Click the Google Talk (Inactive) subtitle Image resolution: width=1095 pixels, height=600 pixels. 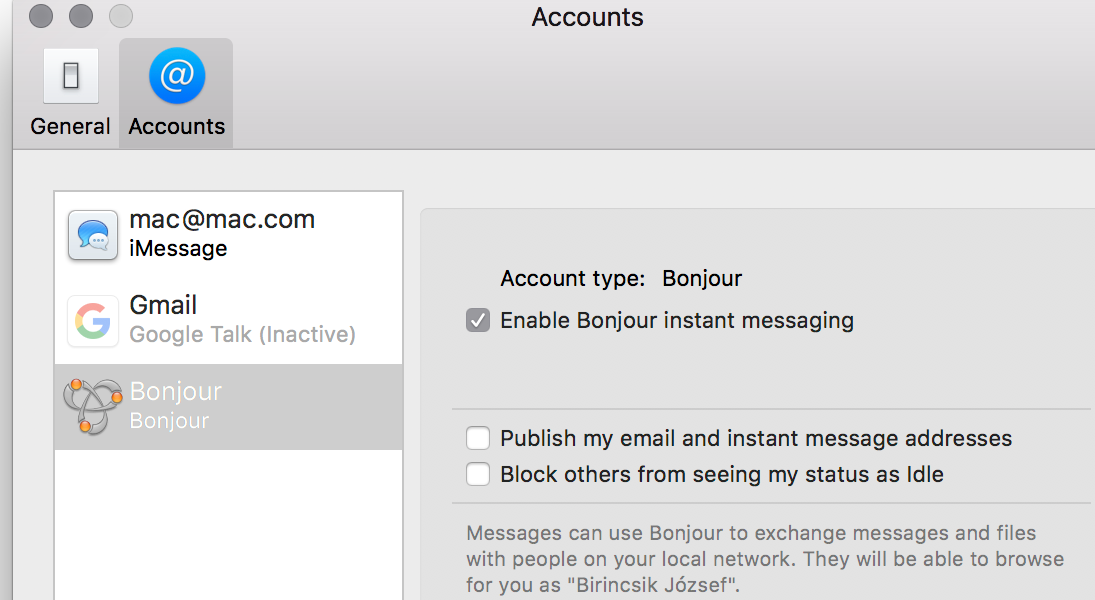(242, 335)
